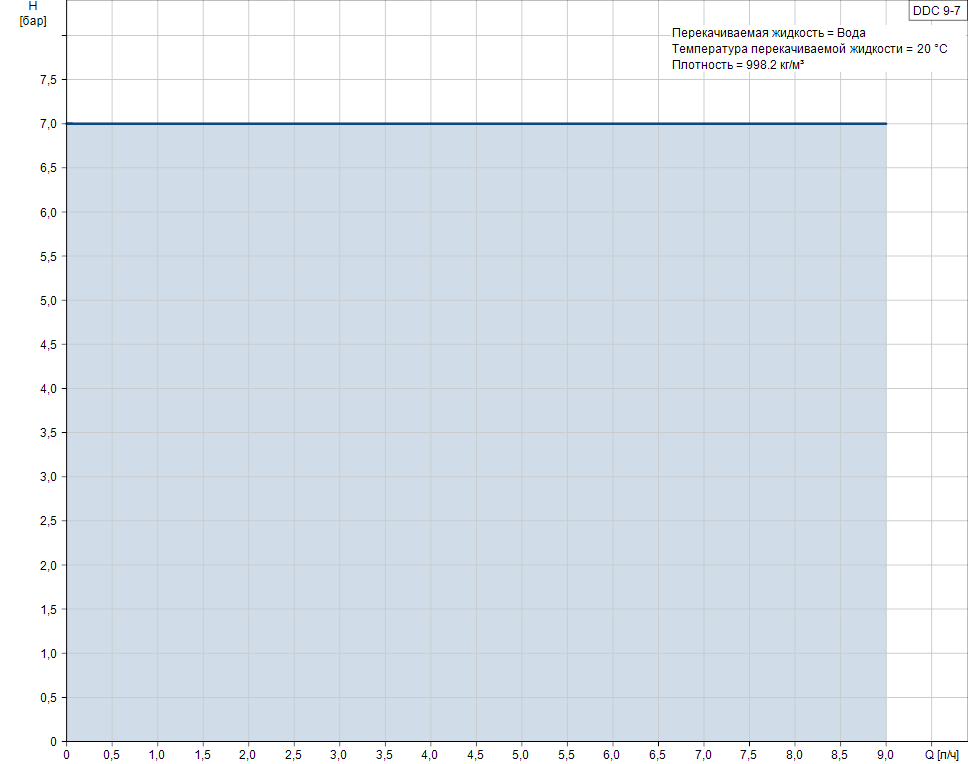Click the empty white area right of the curve
The width and height of the screenshot is (968, 764).
pos(925,400)
